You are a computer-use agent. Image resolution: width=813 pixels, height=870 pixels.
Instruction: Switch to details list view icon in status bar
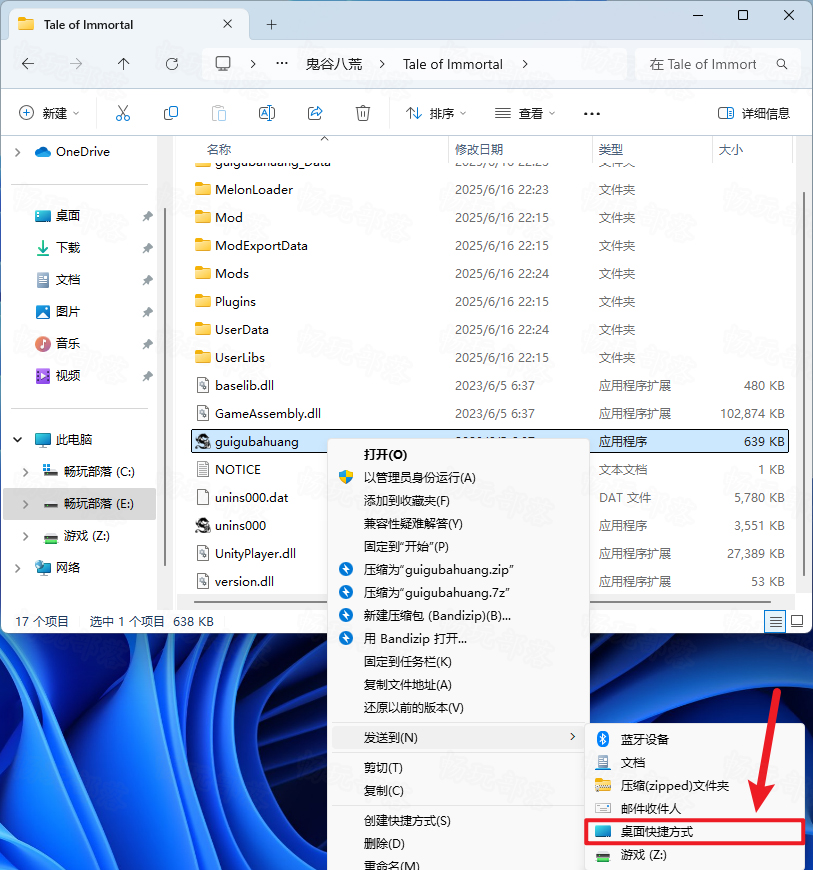[775, 621]
